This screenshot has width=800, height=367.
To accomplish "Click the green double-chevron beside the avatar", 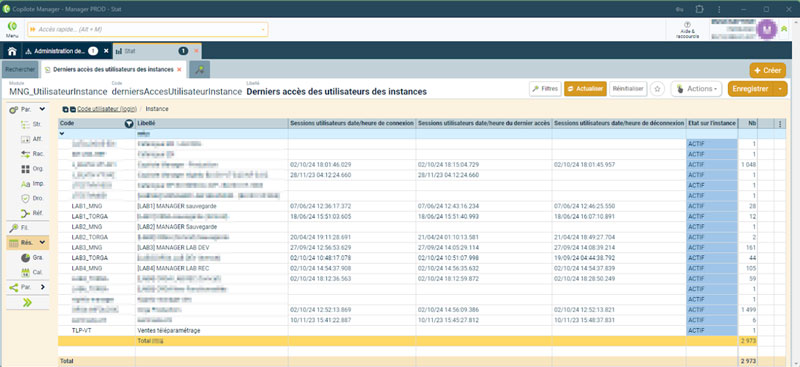I will (784, 29).
